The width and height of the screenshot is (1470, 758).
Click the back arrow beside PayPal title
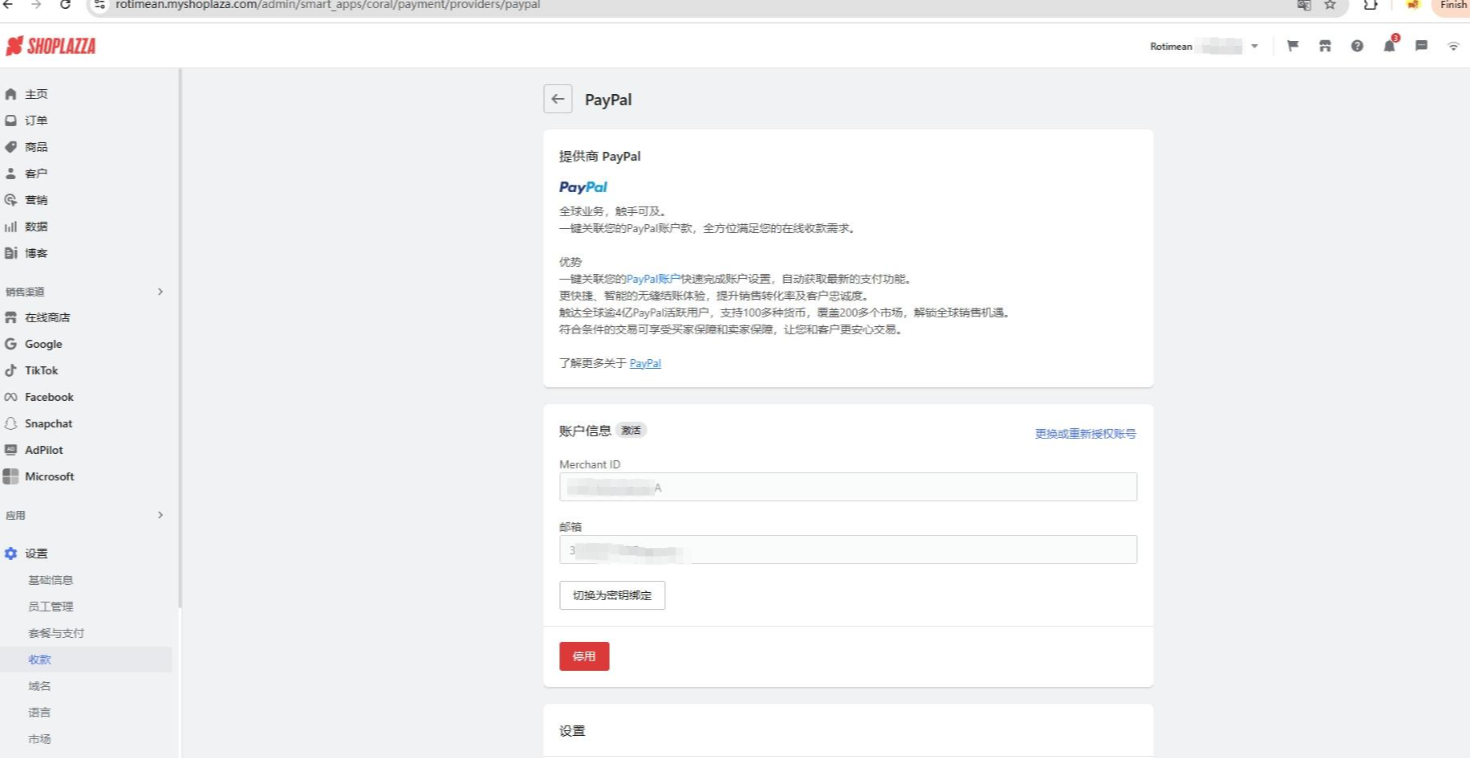[x=558, y=99]
